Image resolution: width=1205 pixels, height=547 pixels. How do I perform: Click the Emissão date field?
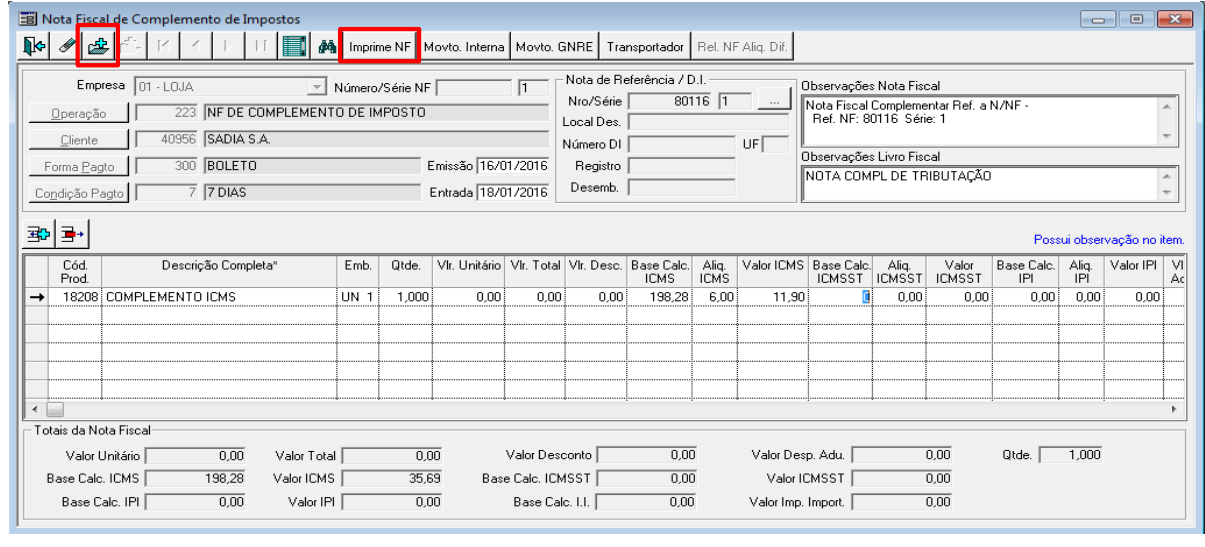pos(513,166)
